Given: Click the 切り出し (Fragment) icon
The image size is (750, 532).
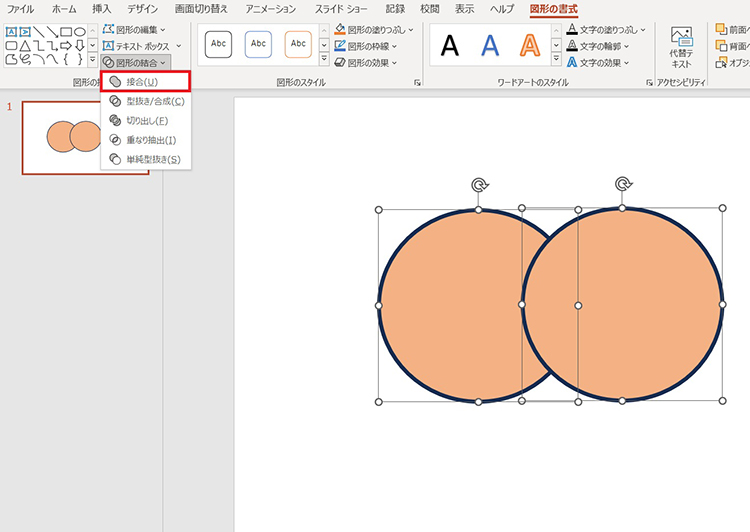Looking at the screenshot, I should [x=116, y=120].
